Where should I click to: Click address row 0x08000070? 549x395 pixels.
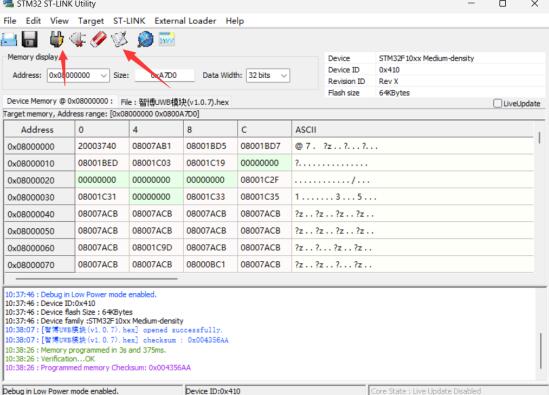coord(39,265)
